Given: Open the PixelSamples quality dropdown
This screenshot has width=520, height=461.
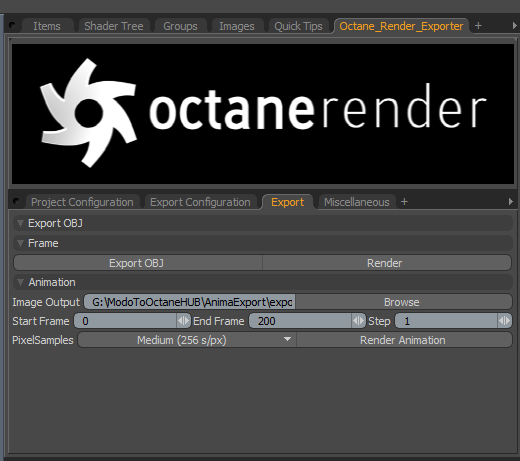Looking at the screenshot, I should coord(187,340).
